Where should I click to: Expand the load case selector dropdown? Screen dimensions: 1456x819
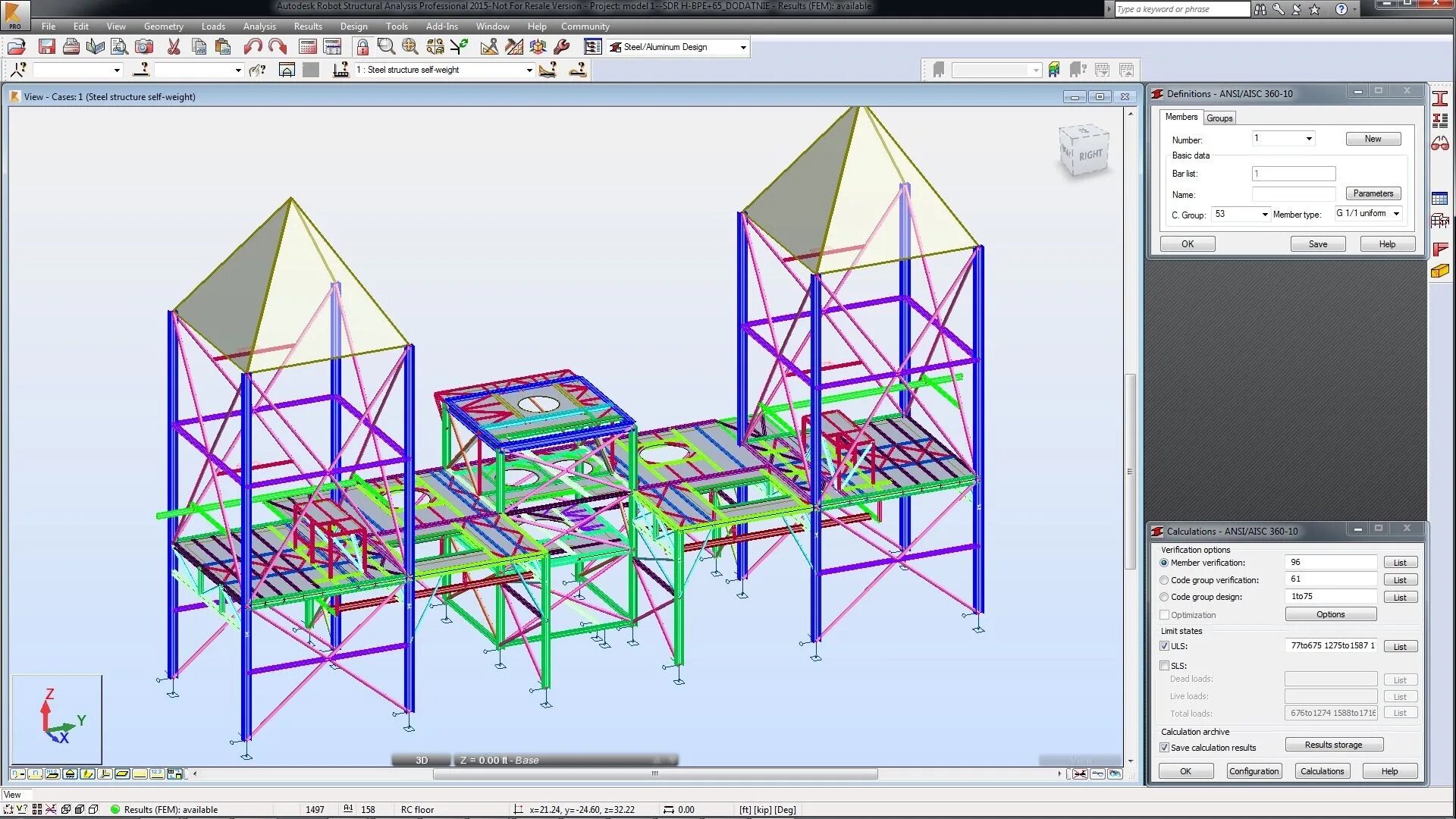(529, 70)
